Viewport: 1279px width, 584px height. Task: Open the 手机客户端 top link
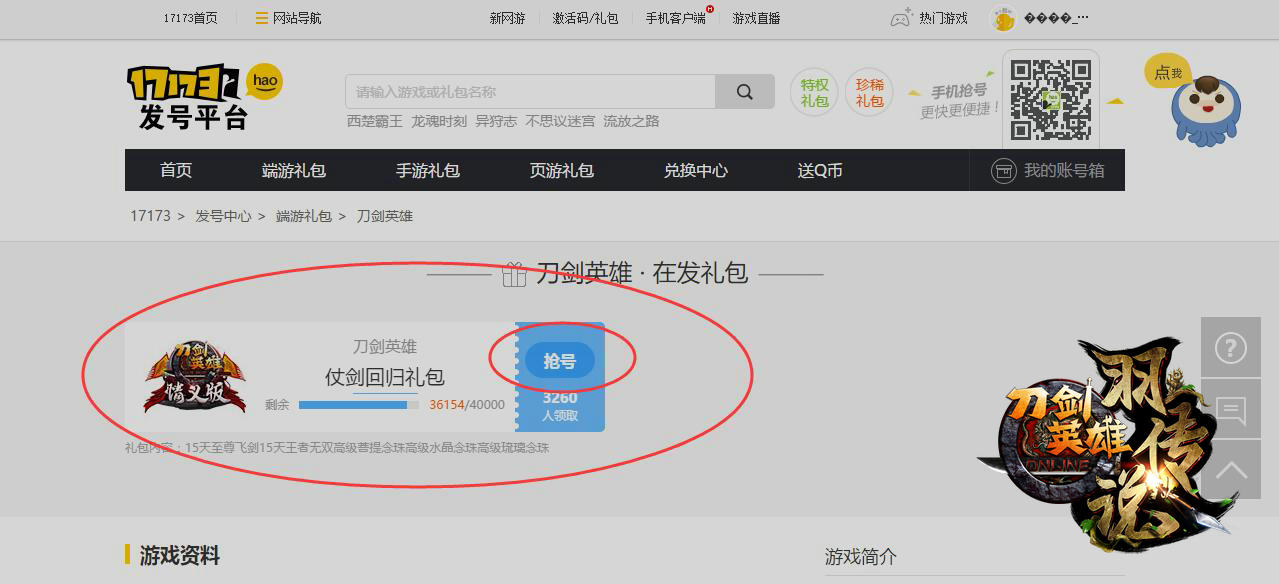click(x=675, y=18)
